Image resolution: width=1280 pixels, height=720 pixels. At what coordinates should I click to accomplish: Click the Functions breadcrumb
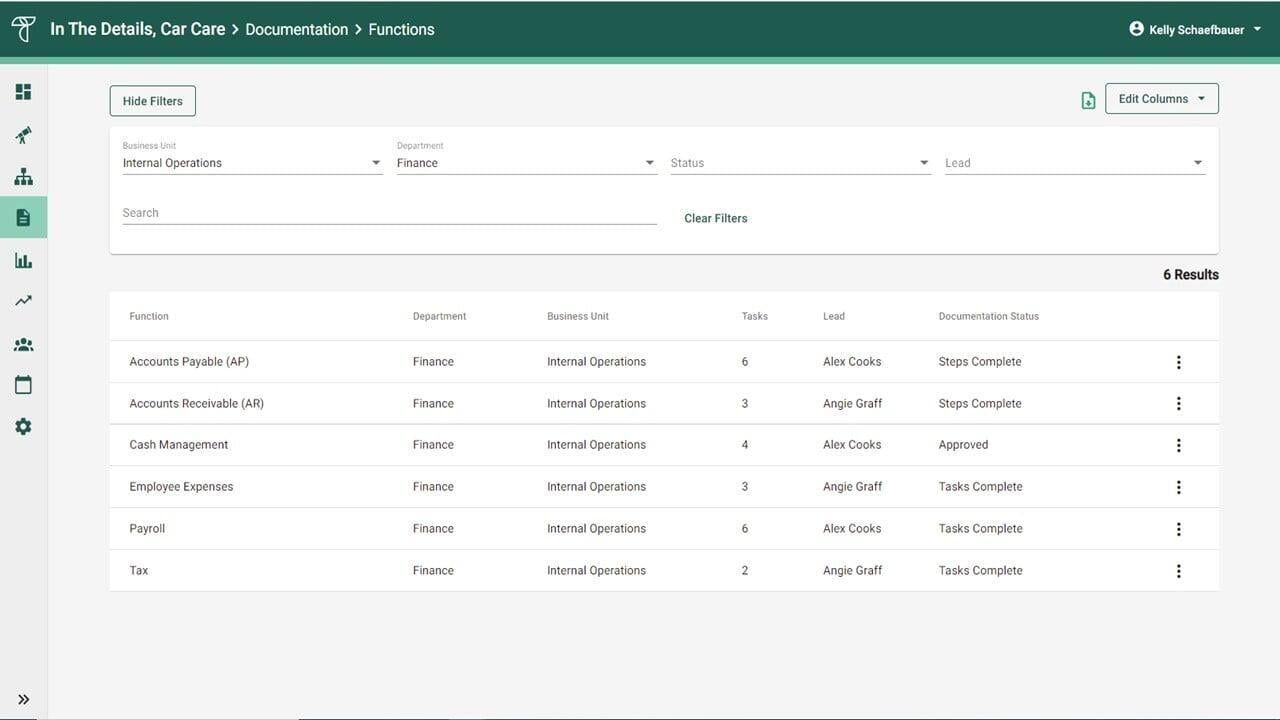401,30
